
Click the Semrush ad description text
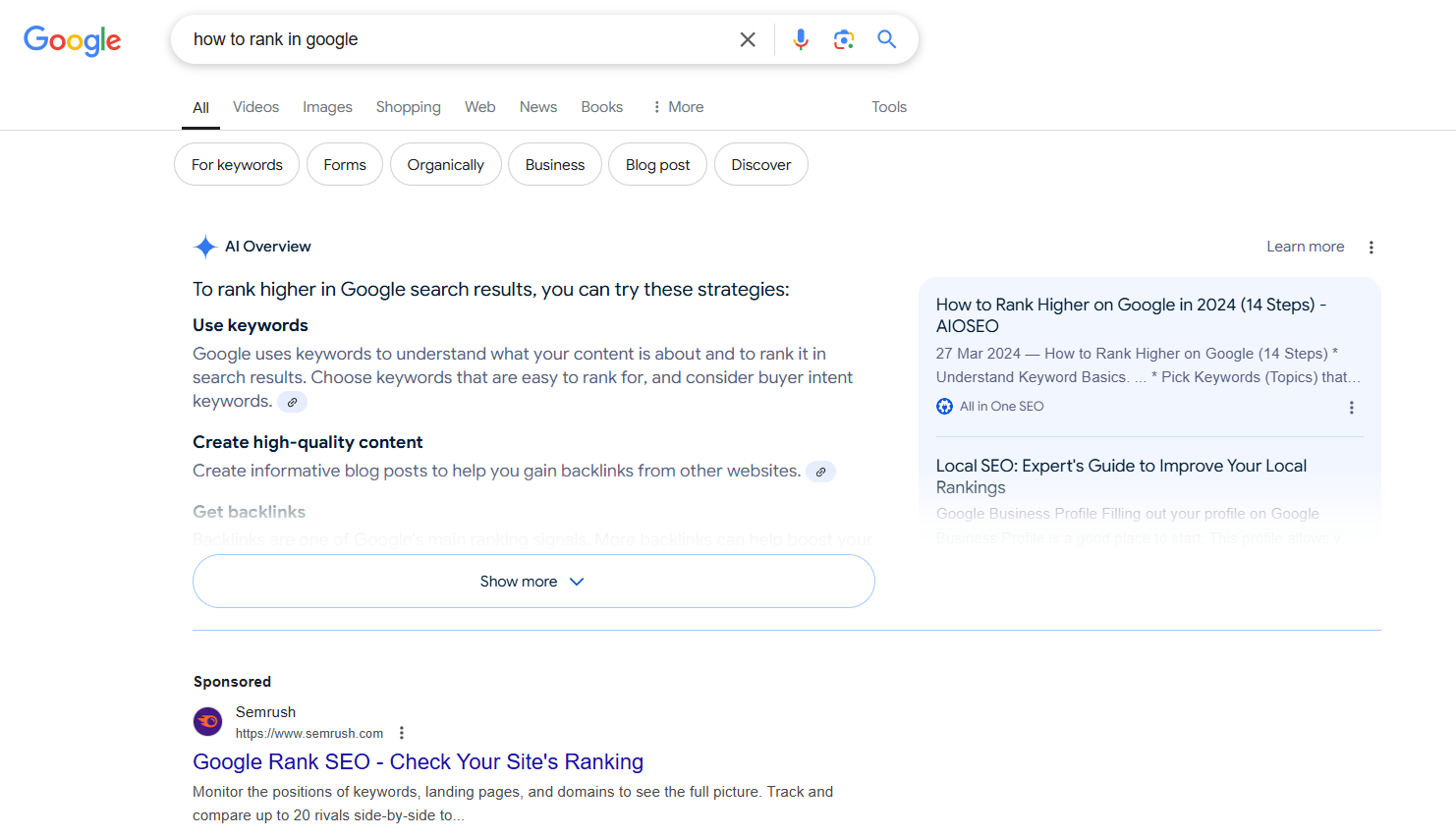(x=513, y=804)
